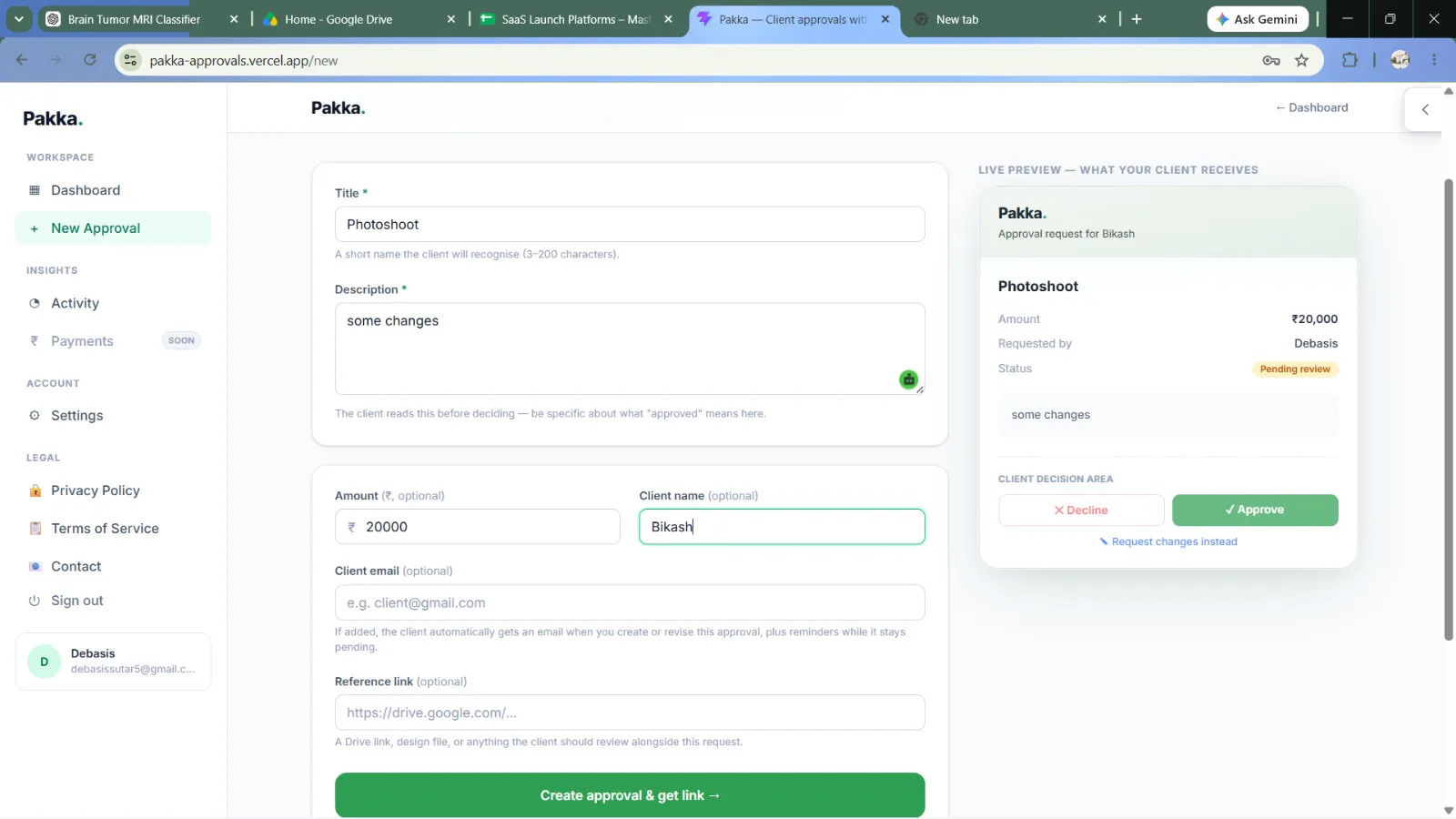Click Sign out in the sidebar
The width and height of the screenshot is (1456, 819).
click(113, 601)
